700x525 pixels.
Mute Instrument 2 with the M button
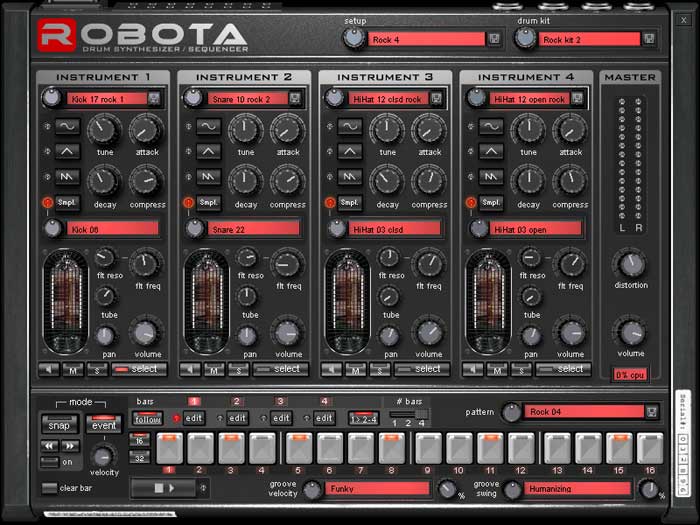214,370
